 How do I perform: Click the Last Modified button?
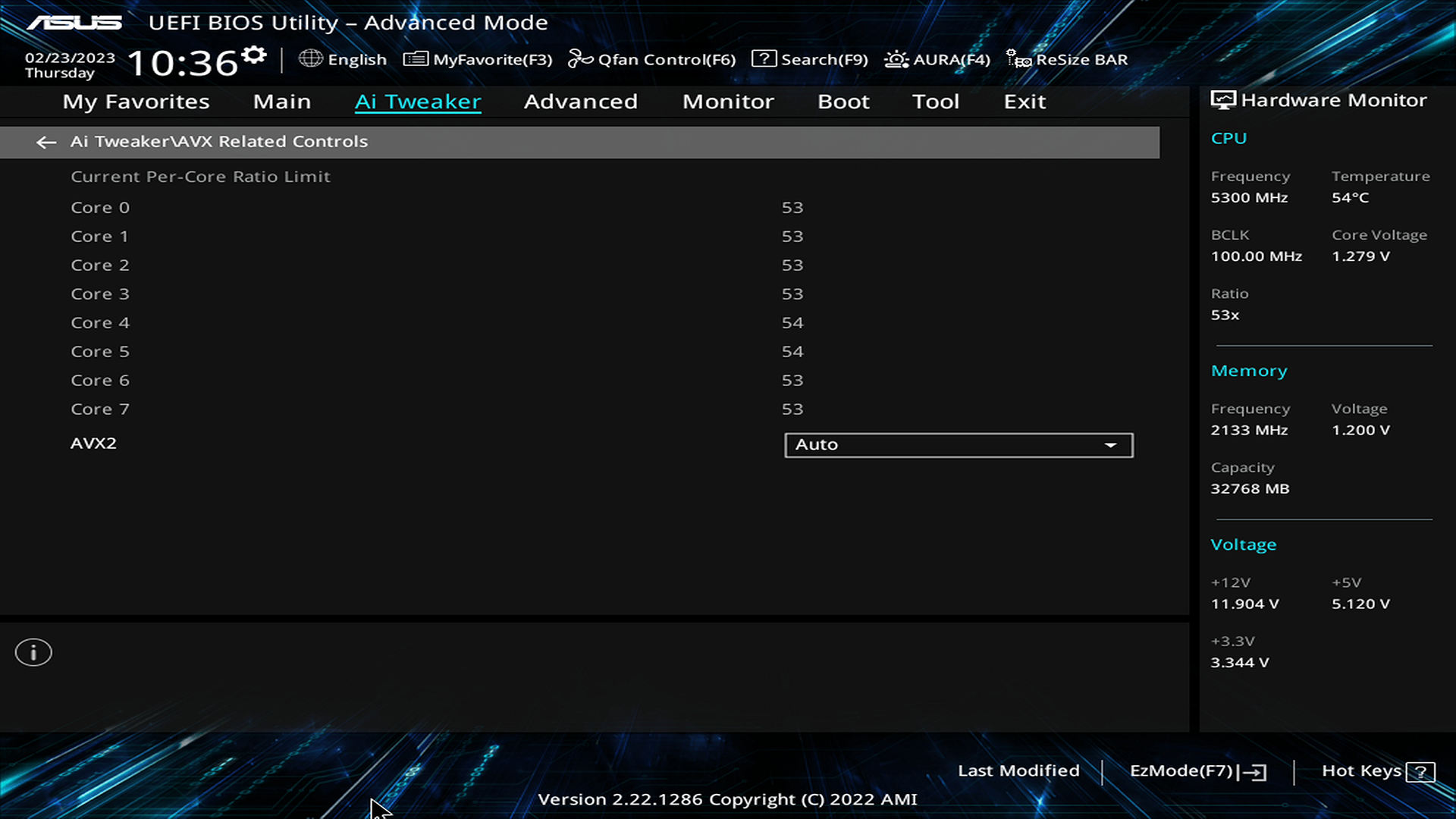(x=1018, y=770)
